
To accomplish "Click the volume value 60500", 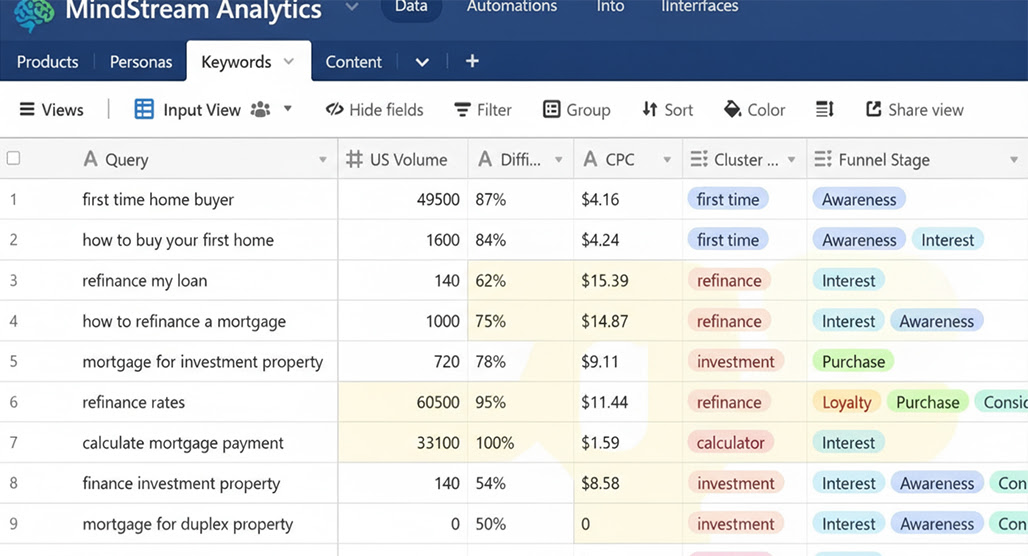I will [x=438, y=402].
